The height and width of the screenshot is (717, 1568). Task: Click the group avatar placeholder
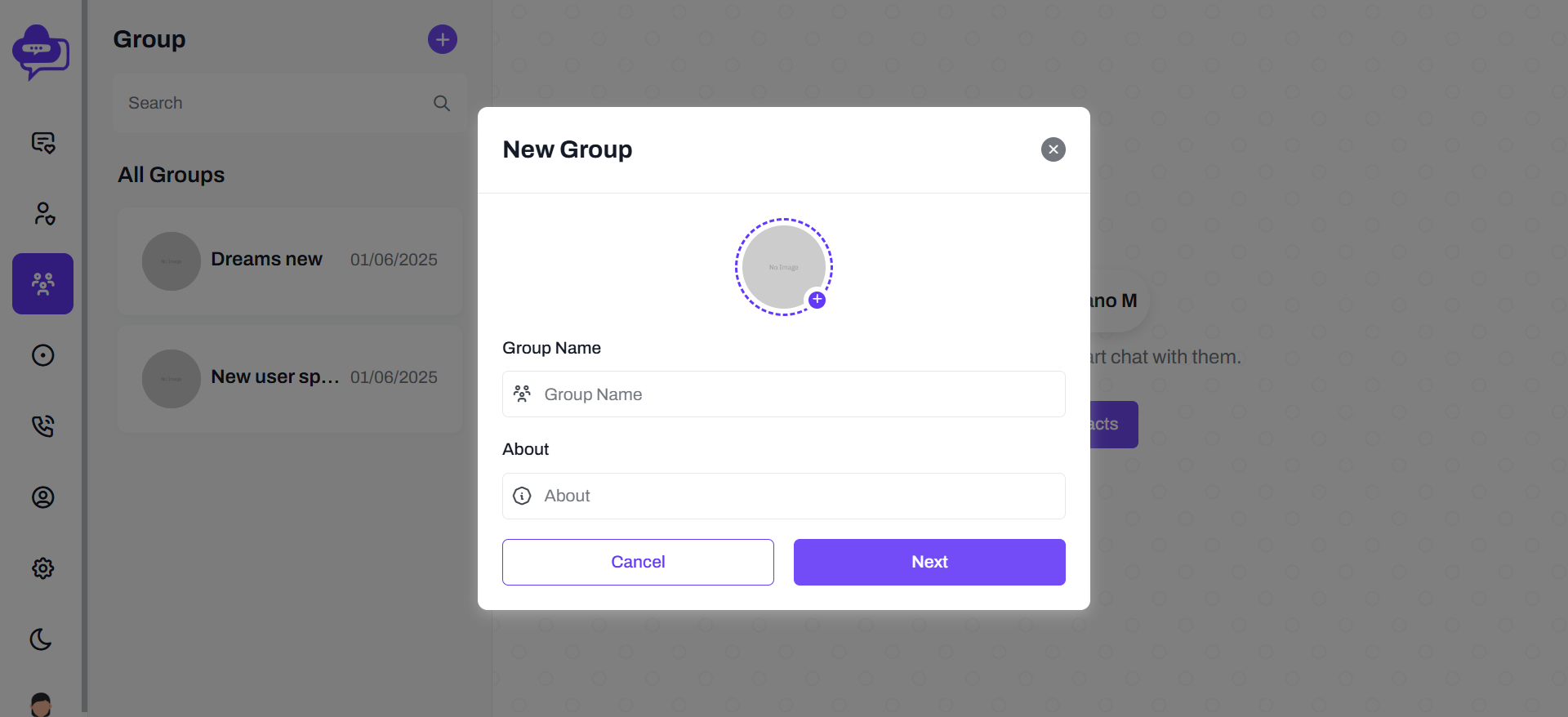pyautogui.click(x=783, y=267)
